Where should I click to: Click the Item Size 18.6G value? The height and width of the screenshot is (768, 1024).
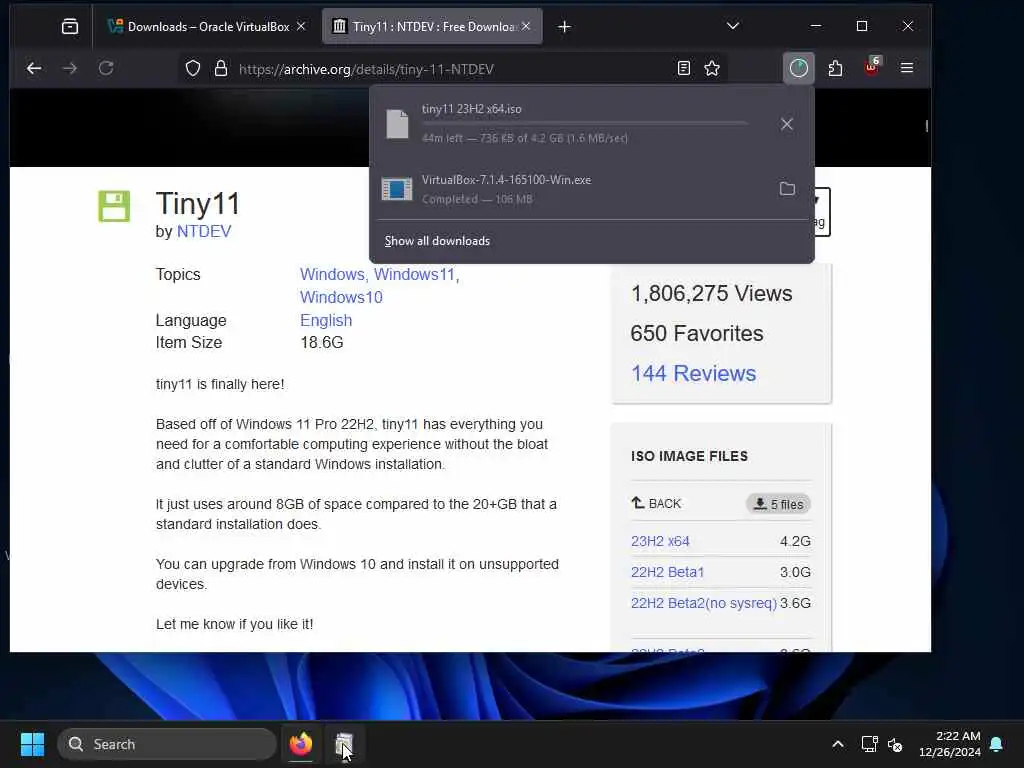click(321, 342)
